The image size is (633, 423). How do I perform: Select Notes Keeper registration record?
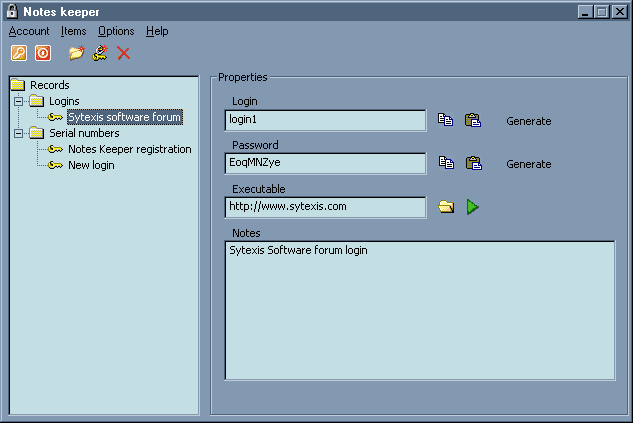coord(130,149)
